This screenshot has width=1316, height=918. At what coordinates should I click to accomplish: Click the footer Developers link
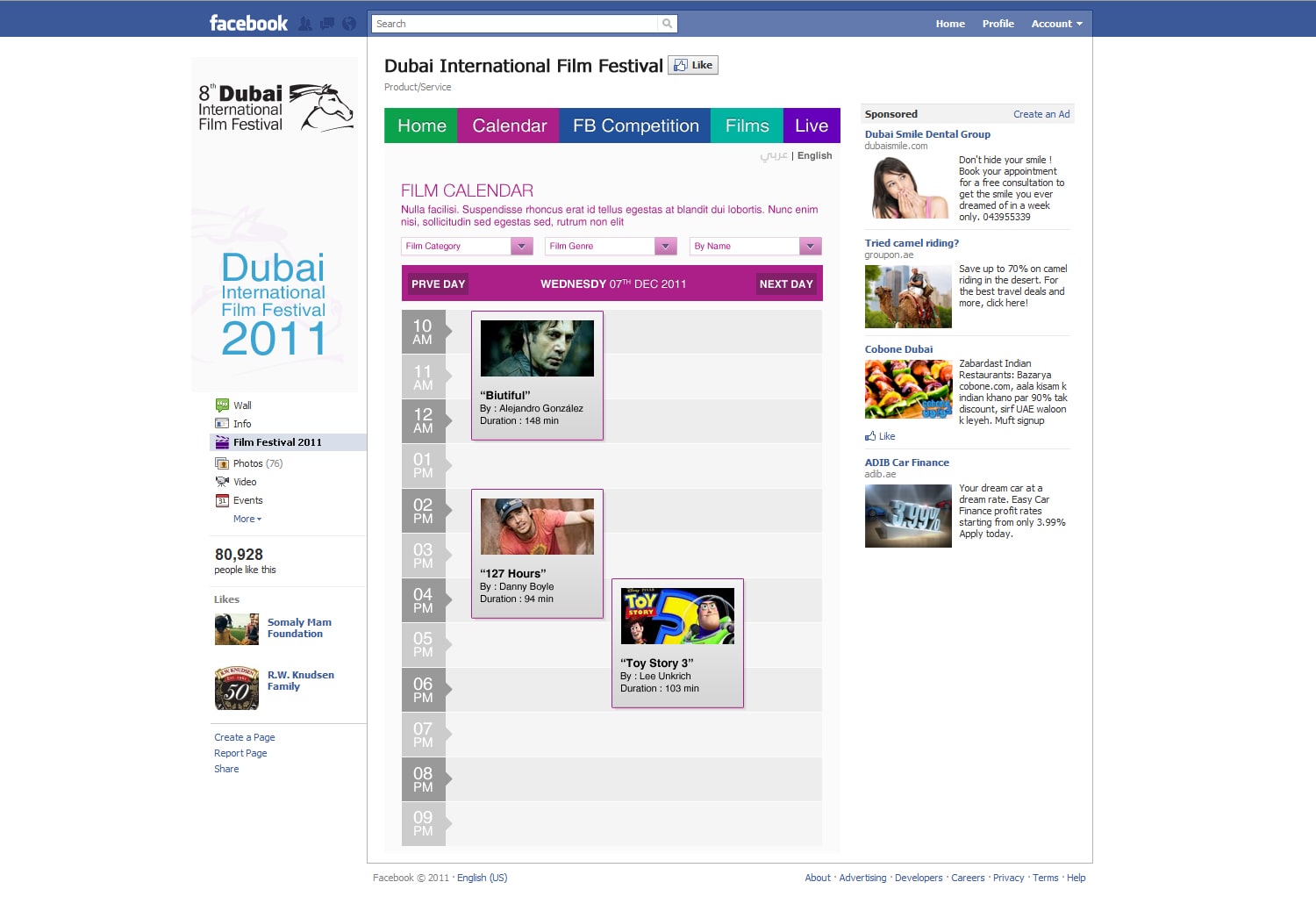tap(919, 878)
